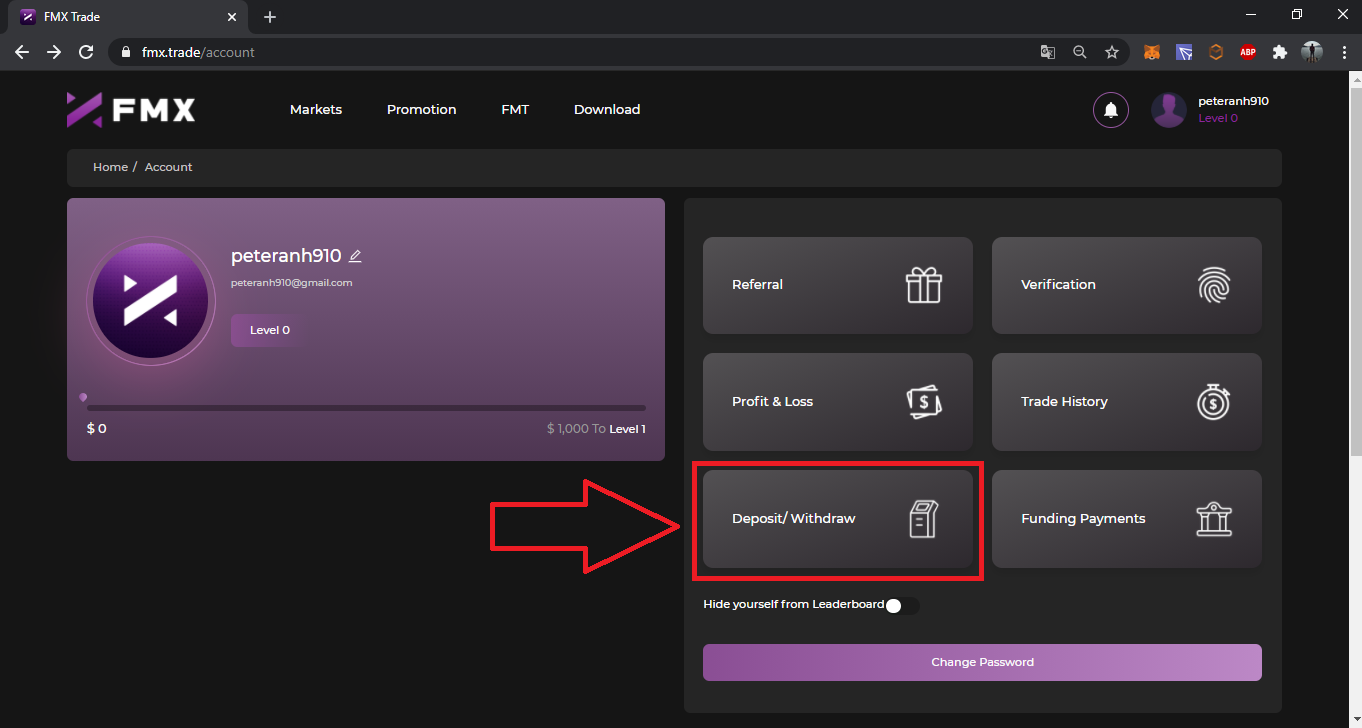The height and width of the screenshot is (728, 1362).
Task: Open the browser zoom magnifier icon
Action: coord(1079,52)
